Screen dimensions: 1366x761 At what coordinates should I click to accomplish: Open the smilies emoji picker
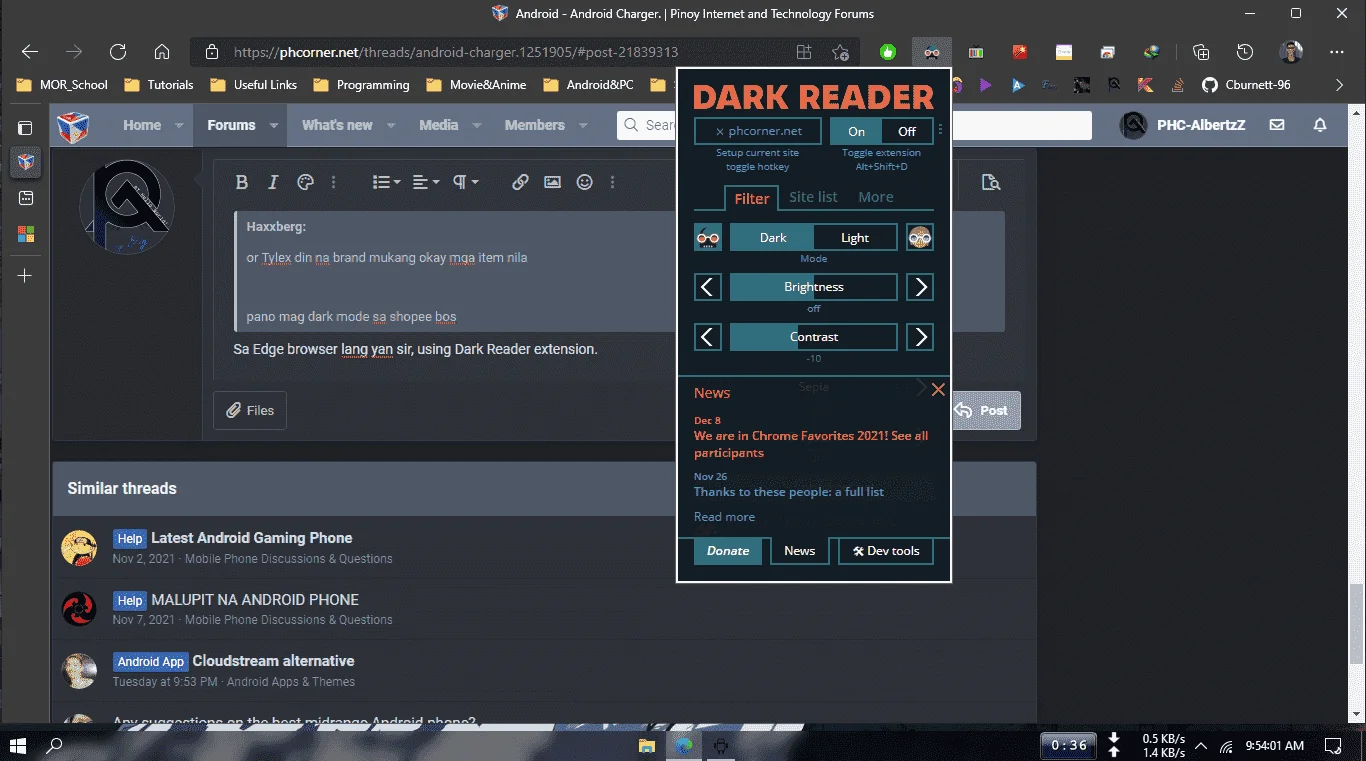585,182
